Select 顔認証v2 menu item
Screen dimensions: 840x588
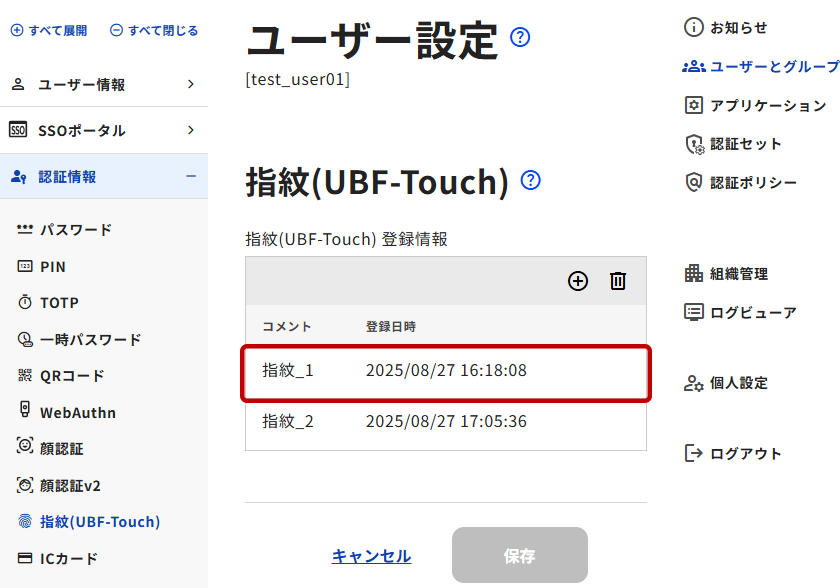click(70, 486)
